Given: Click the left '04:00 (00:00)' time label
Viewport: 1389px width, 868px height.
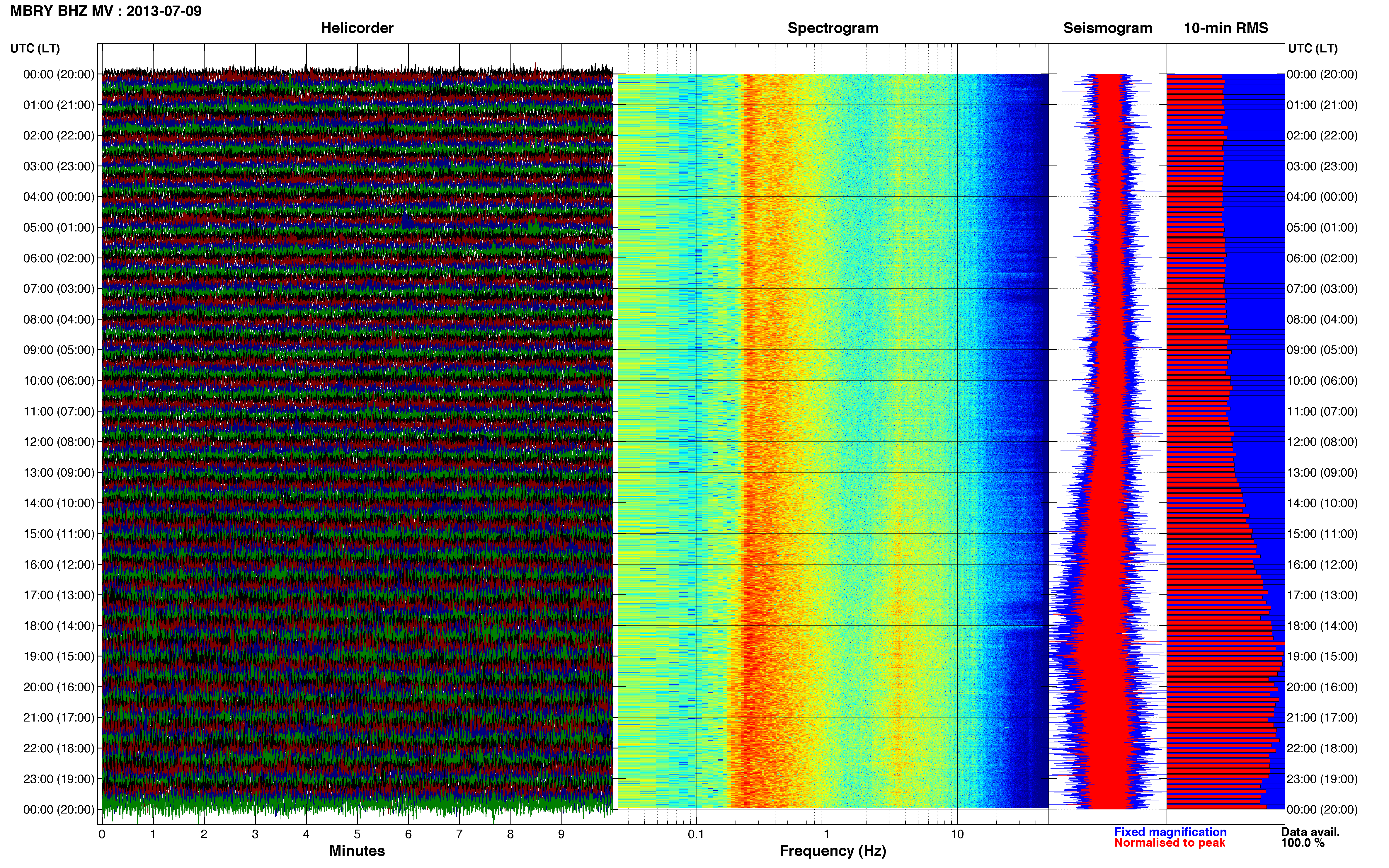Looking at the screenshot, I should click(59, 197).
